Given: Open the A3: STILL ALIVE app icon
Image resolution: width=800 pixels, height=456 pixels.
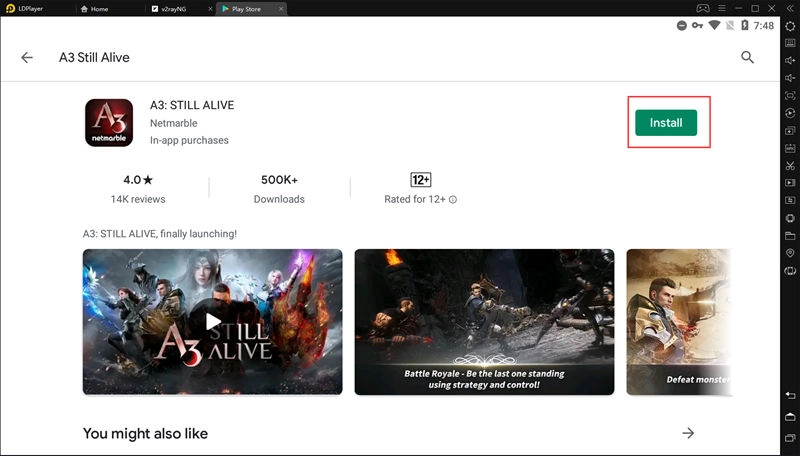Looking at the screenshot, I should [x=109, y=123].
